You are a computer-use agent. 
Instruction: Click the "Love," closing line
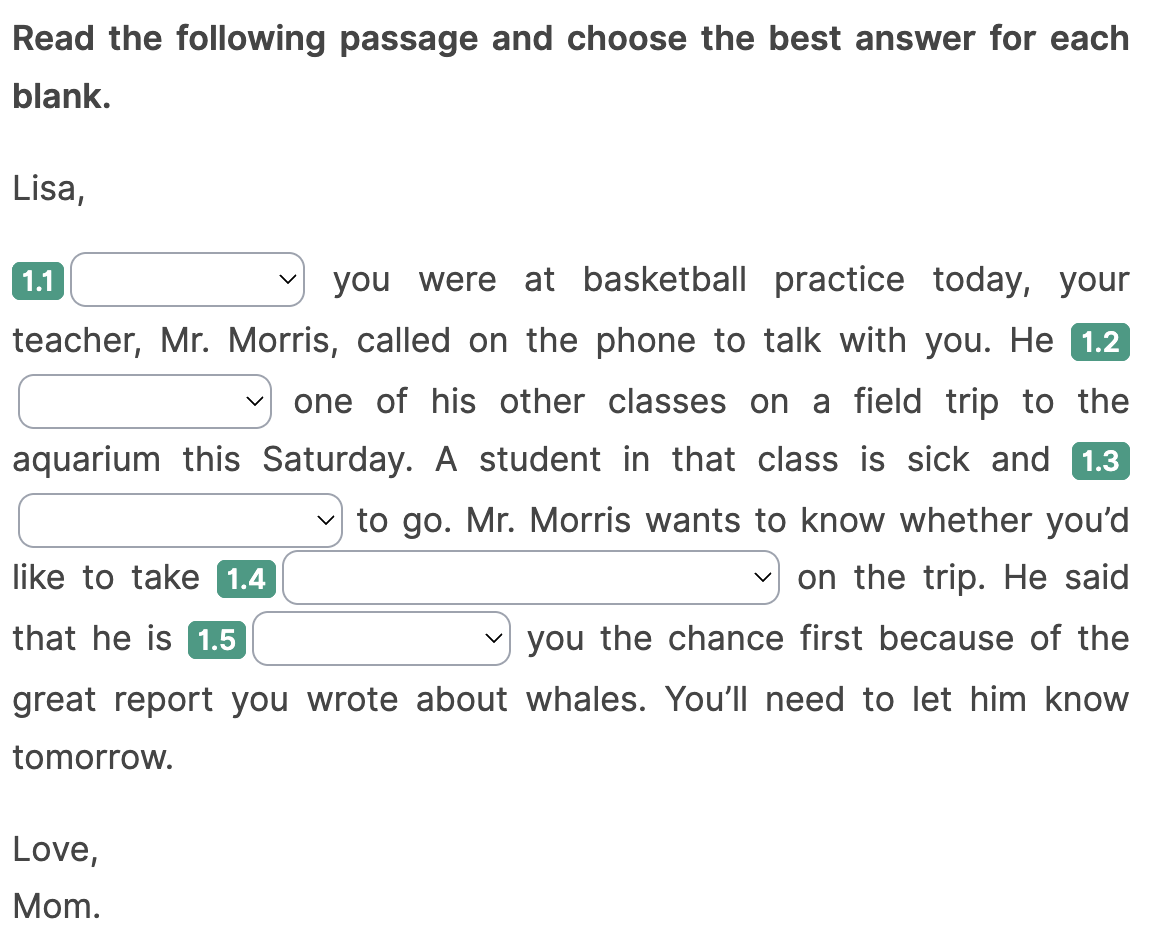coord(55,849)
